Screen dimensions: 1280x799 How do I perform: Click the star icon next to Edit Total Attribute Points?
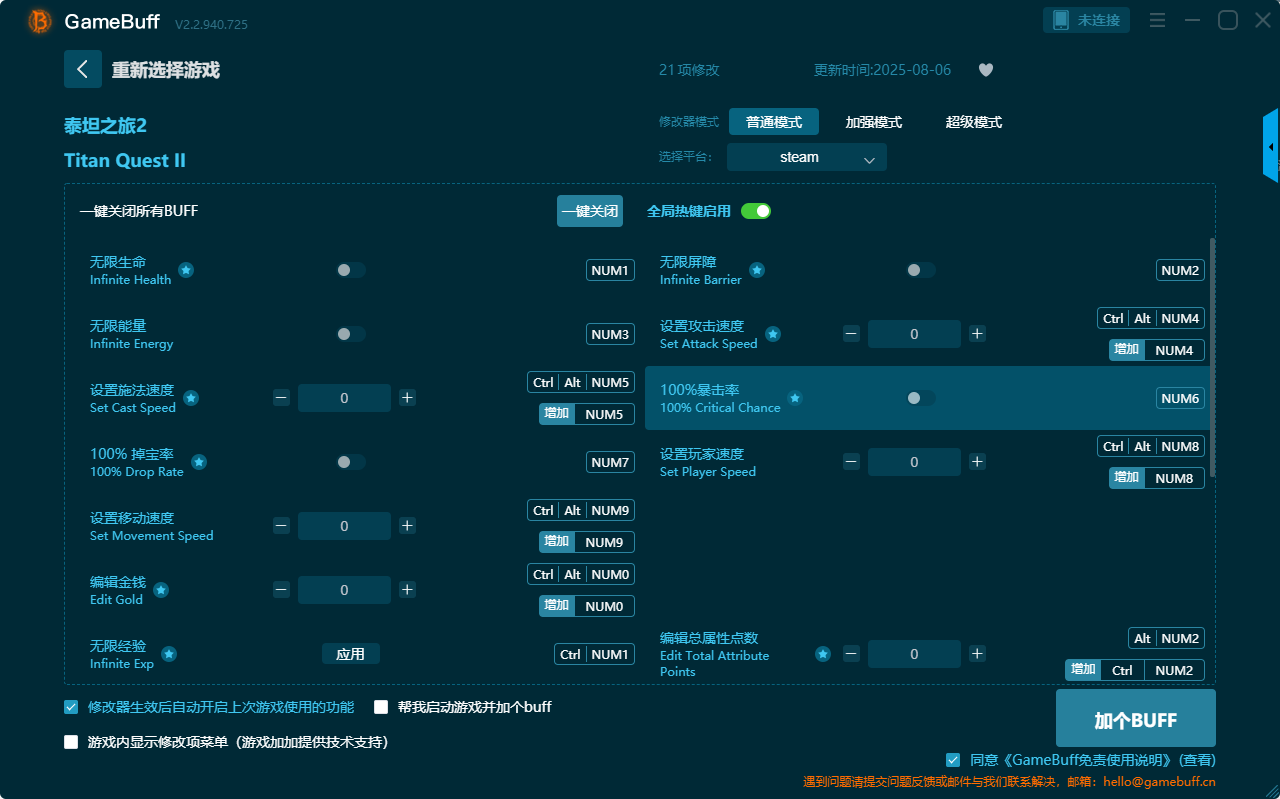coord(823,654)
